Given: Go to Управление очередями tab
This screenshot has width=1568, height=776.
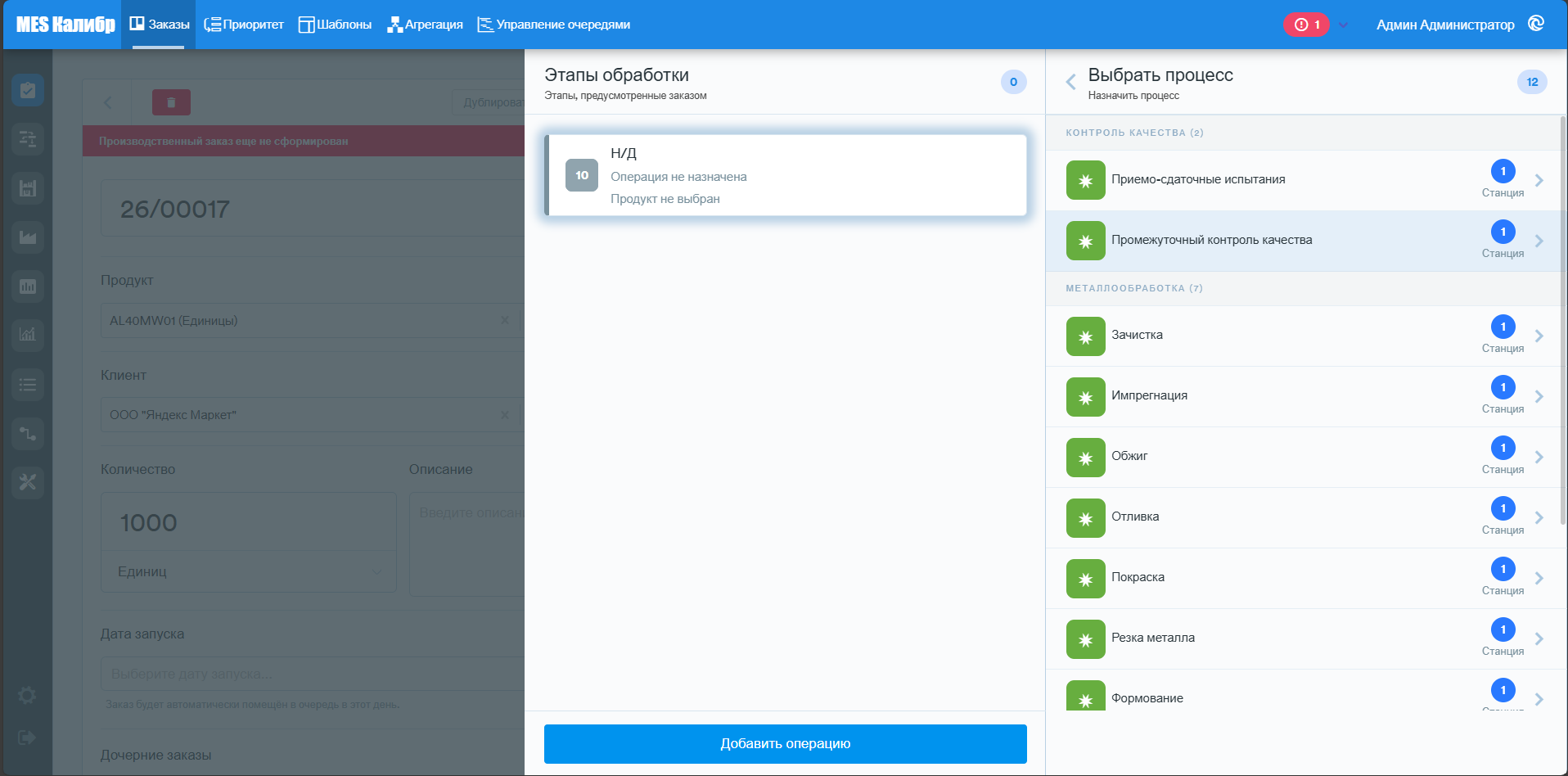Looking at the screenshot, I should click(x=554, y=25).
